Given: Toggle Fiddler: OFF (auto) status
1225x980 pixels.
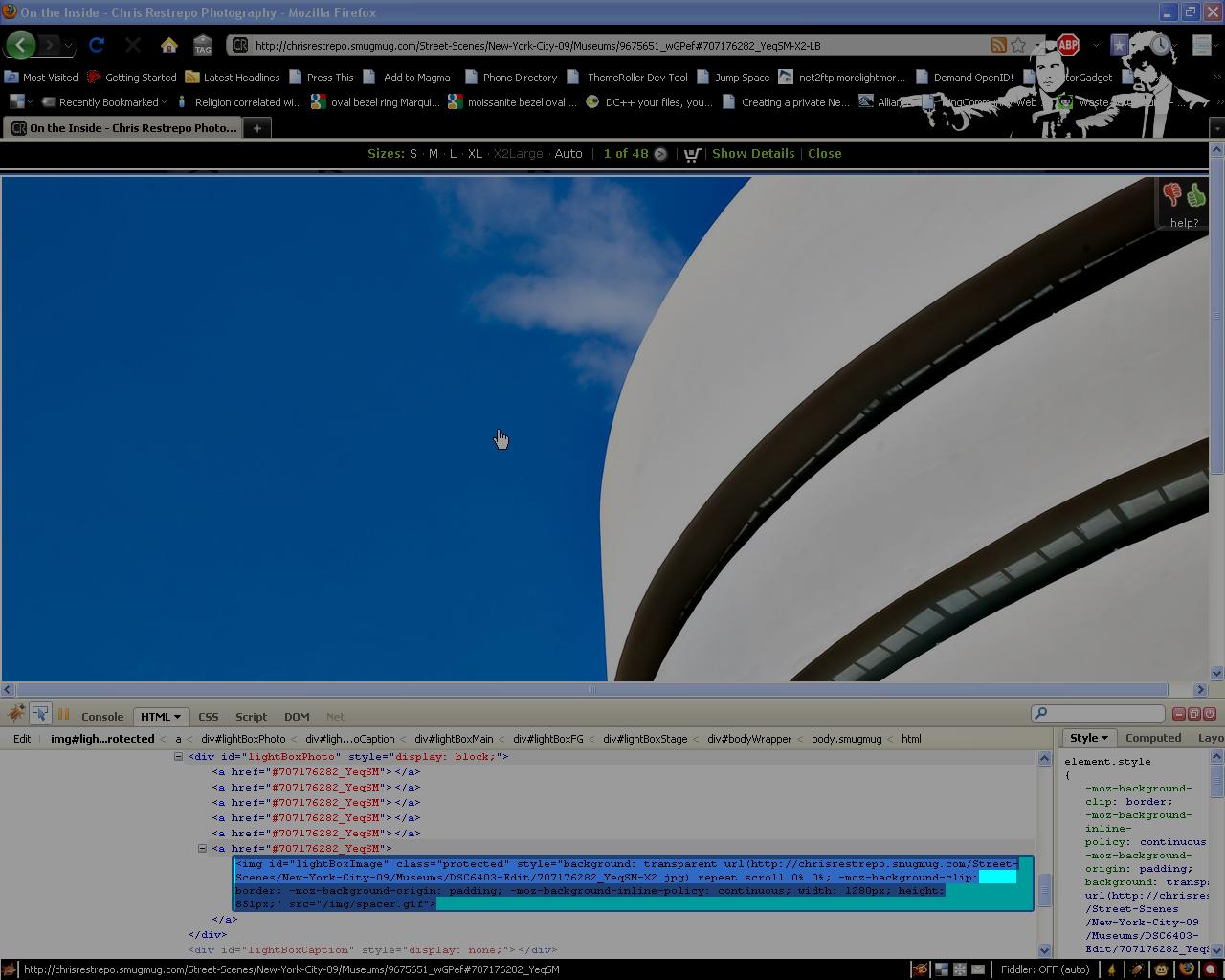Looking at the screenshot, I should point(1044,969).
